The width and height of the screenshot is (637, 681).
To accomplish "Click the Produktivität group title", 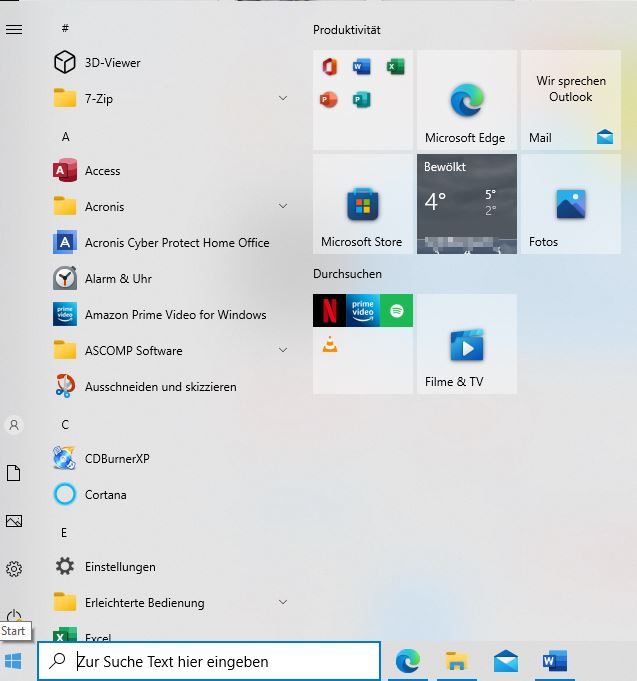I will [x=347, y=30].
